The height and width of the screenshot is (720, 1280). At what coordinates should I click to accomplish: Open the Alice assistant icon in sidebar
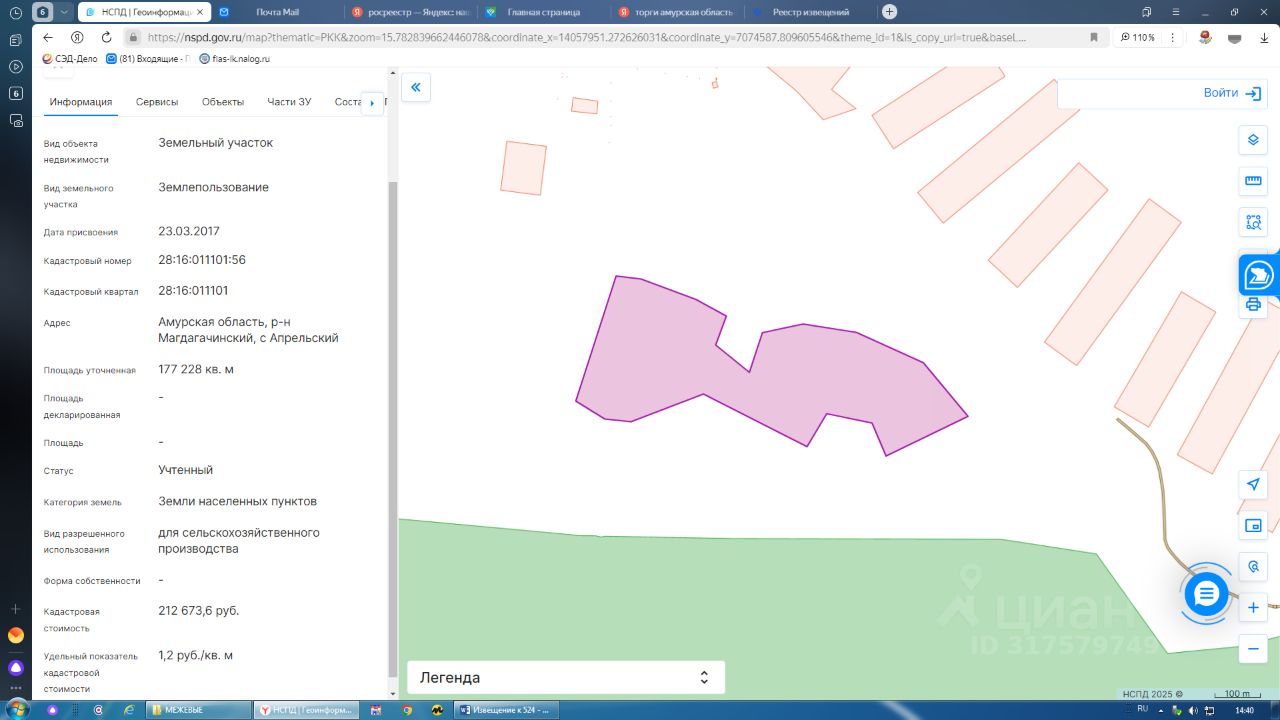pyautogui.click(x=15, y=668)
